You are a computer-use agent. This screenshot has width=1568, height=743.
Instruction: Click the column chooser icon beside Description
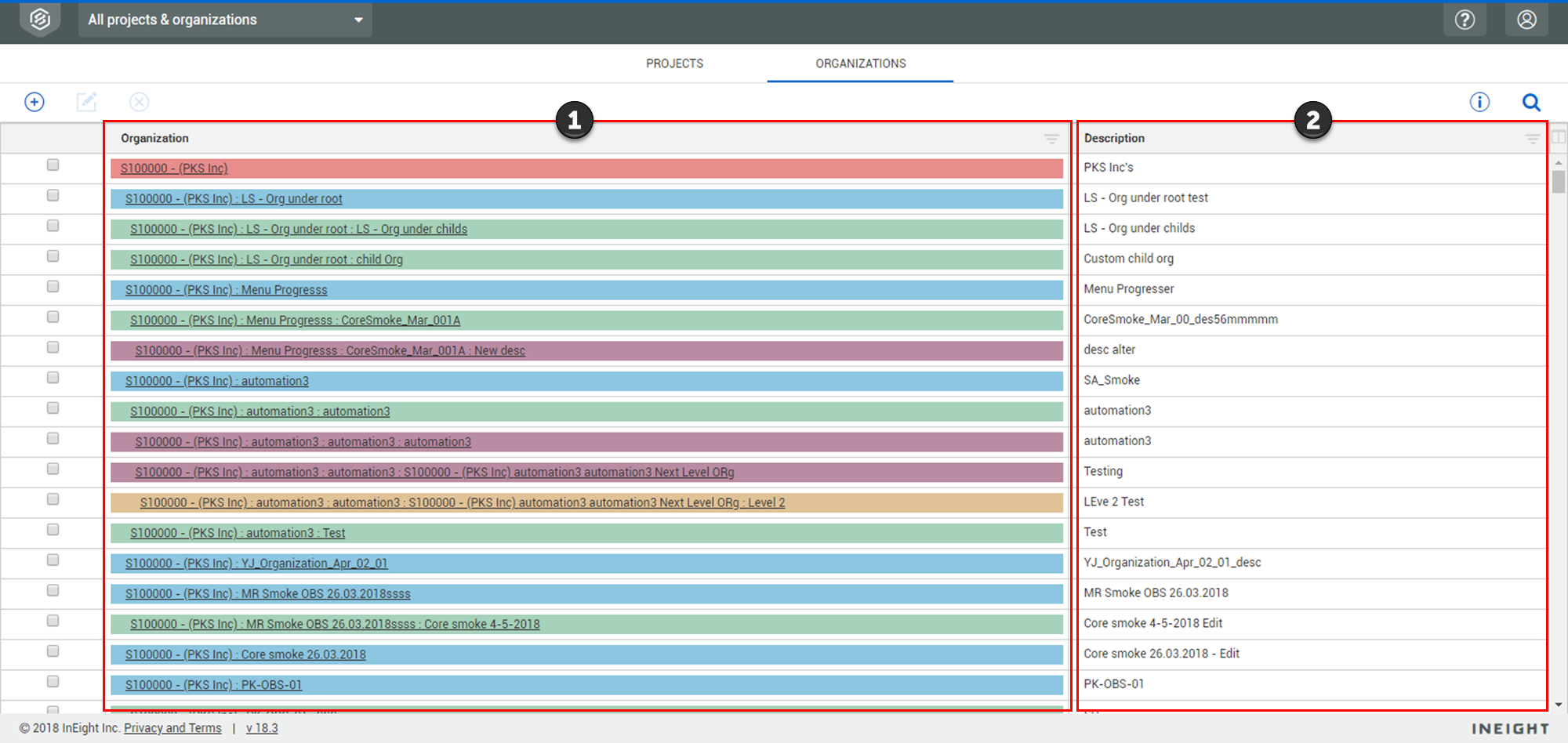coord(1559,139)
